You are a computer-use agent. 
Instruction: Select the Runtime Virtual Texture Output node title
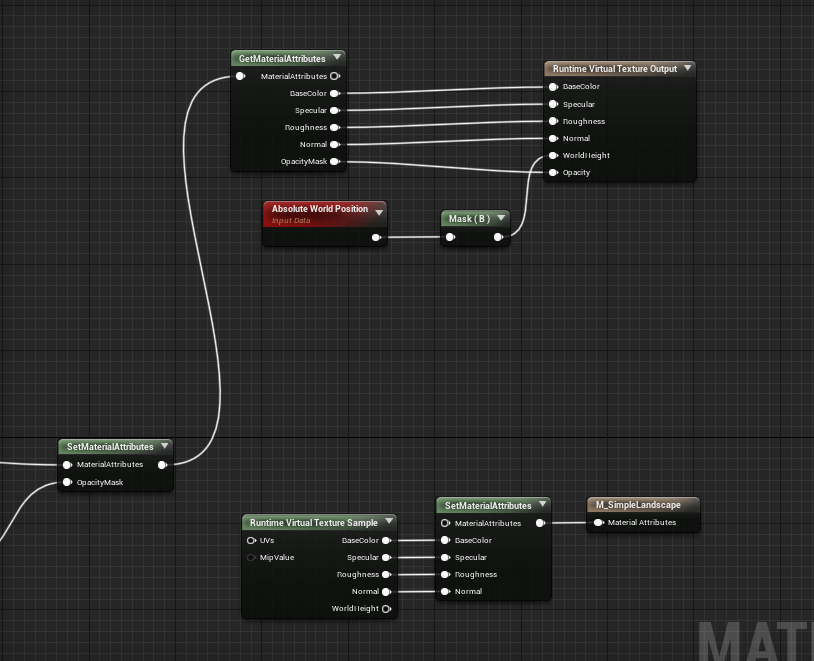click(615, 69)
